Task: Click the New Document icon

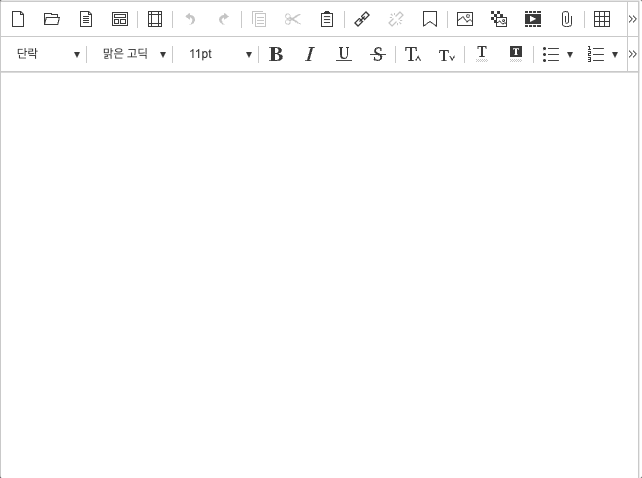Action: pyautogui.click(x=18, y=19)
